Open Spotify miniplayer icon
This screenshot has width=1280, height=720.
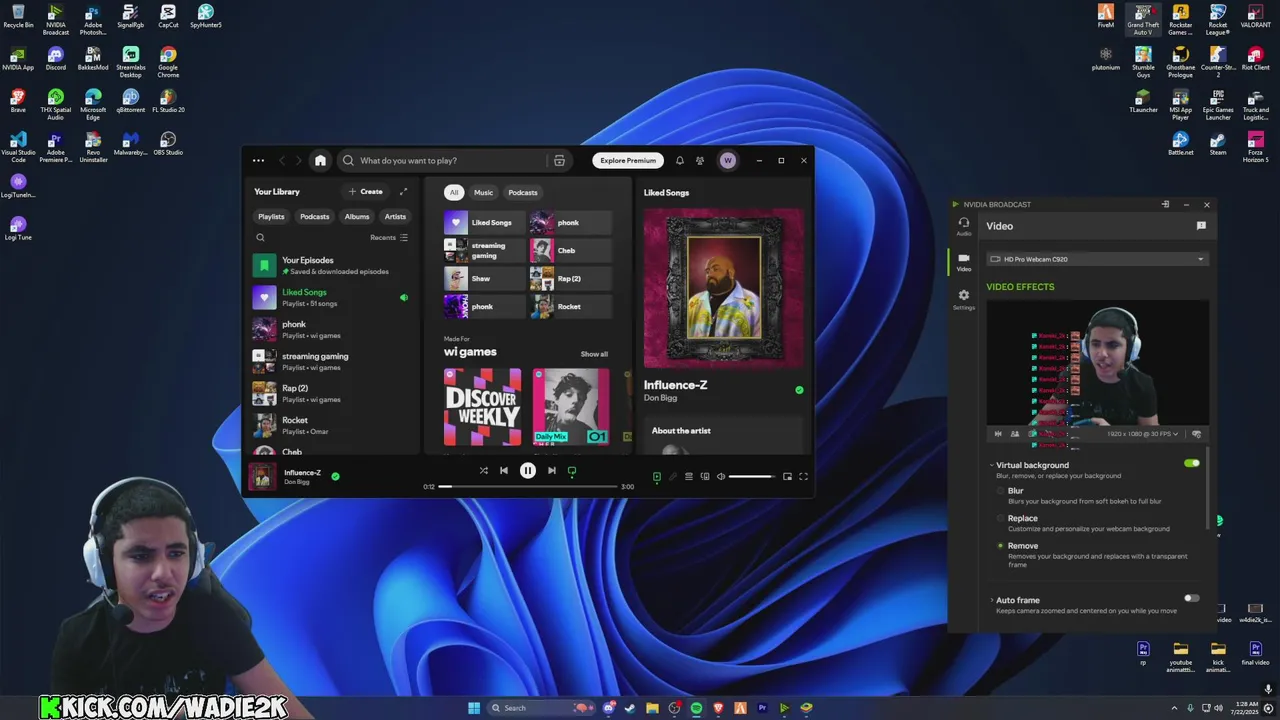pyautogui.click(x=787, y=477)
